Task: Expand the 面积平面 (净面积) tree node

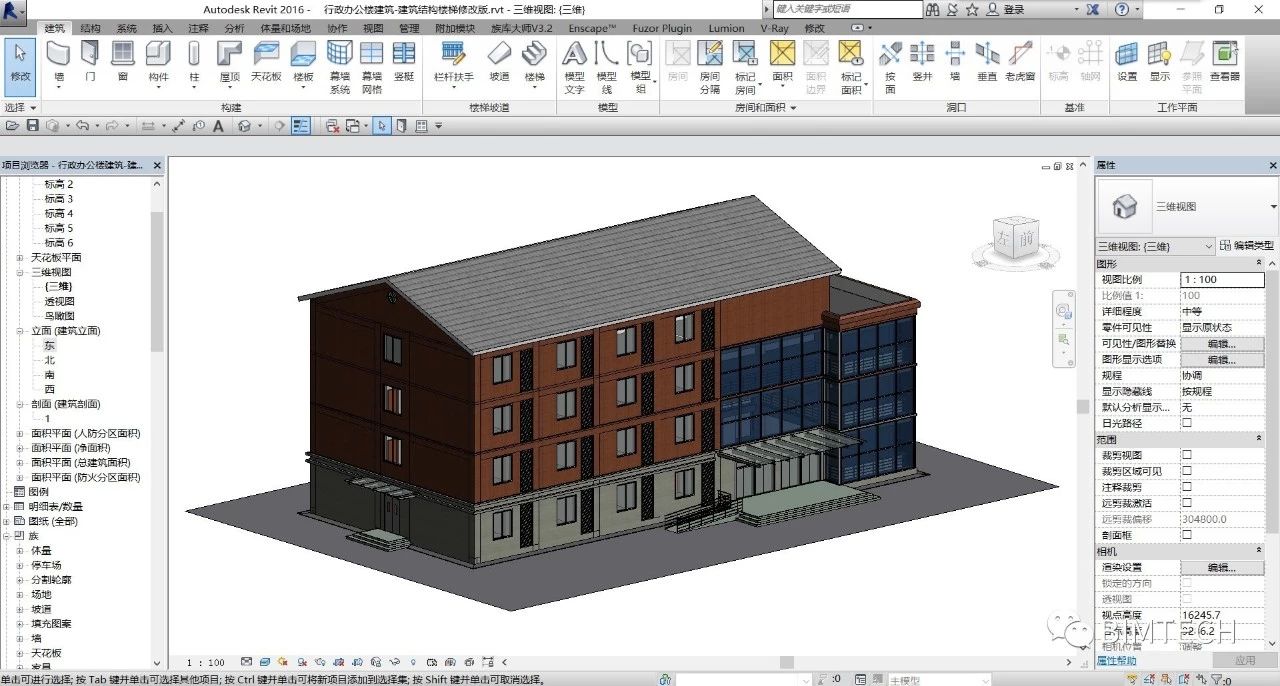Action: click(x=20, y=448)
